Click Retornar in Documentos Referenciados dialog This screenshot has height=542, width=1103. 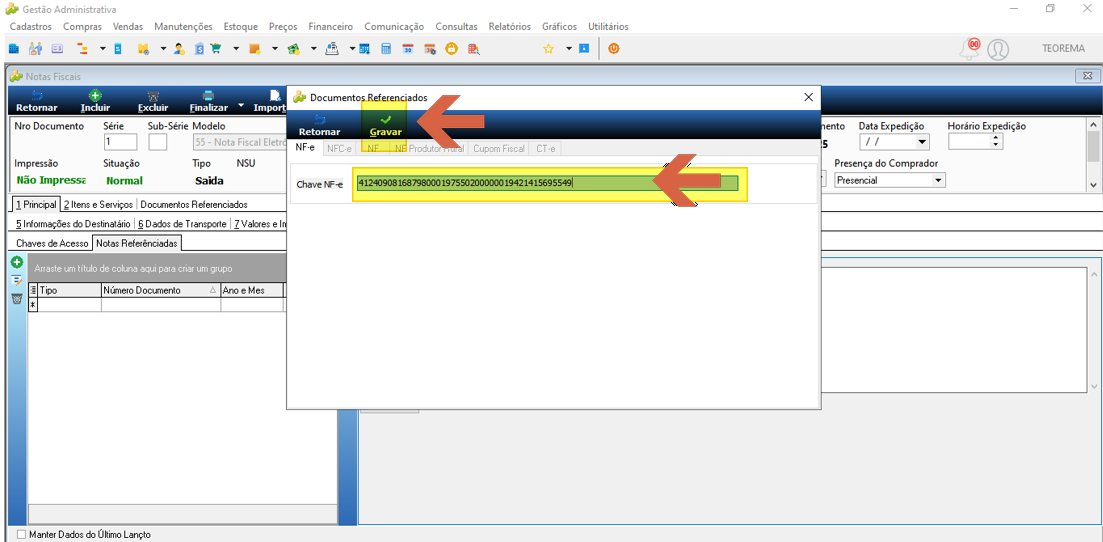click(319, 125)
